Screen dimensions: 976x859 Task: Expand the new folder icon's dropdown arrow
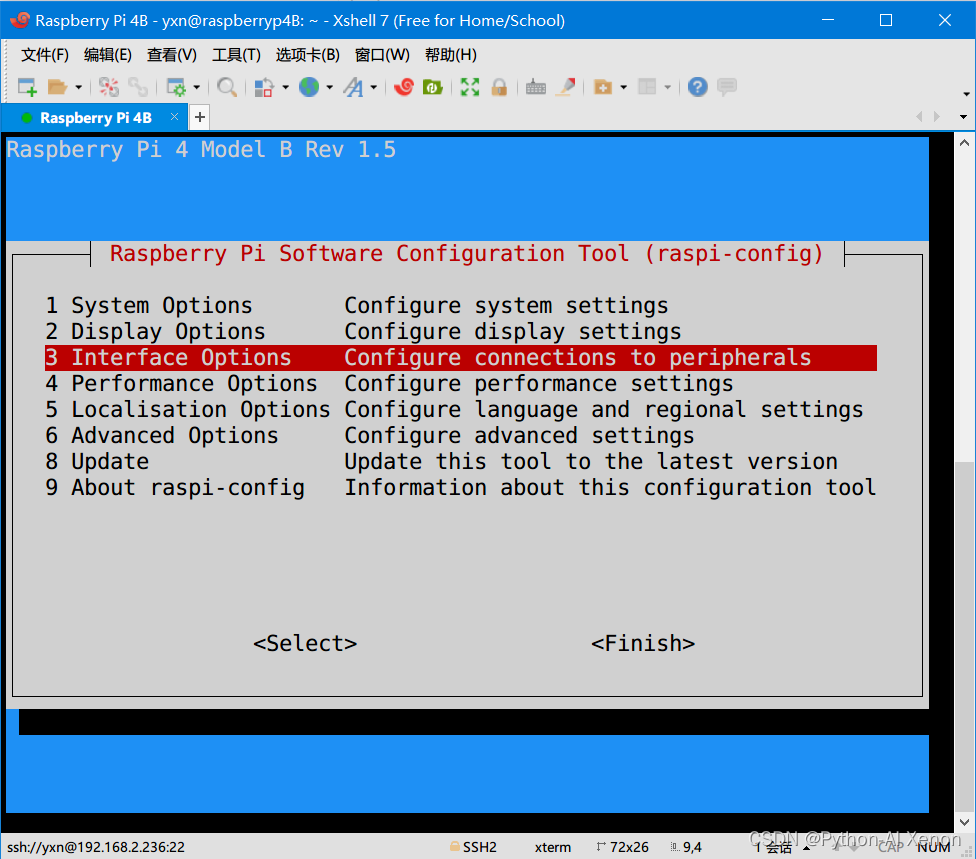point(624,87)
